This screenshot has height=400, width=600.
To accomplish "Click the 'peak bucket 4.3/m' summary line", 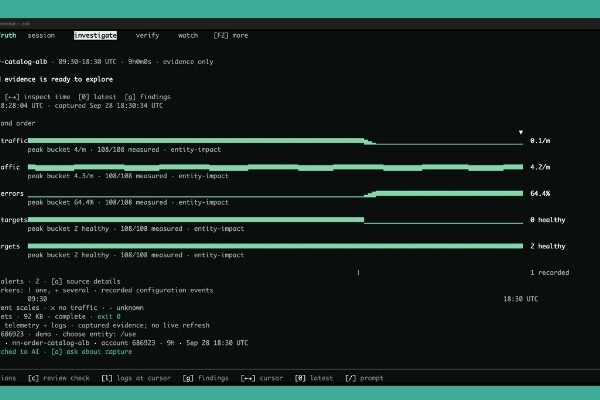I will pyautogui.click(x=128, y=176).
